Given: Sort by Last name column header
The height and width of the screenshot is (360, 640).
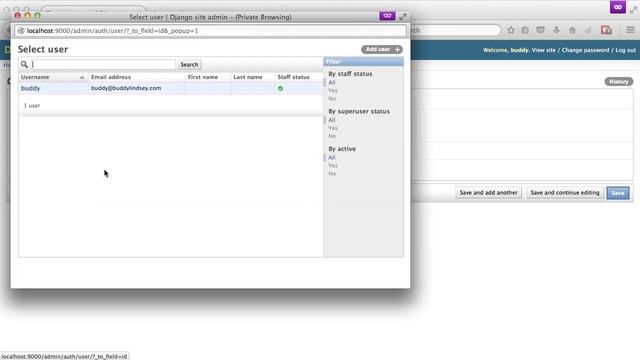Looking at the screenshot, I should 248,77.
